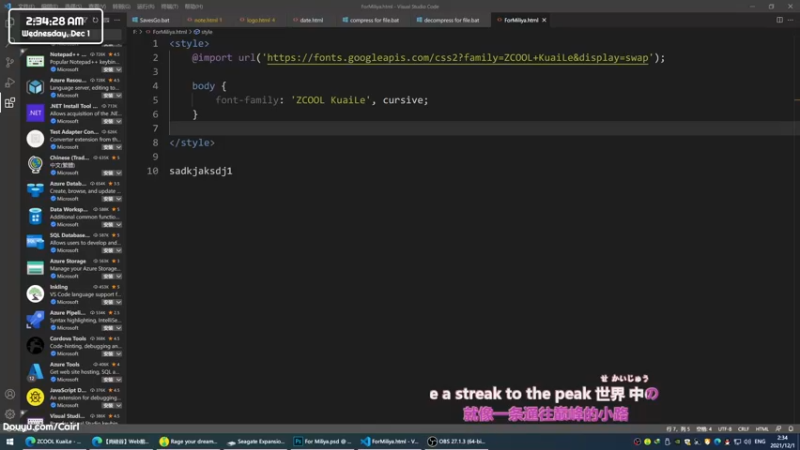Open the Google Fonts URL link

pos(458,58)
